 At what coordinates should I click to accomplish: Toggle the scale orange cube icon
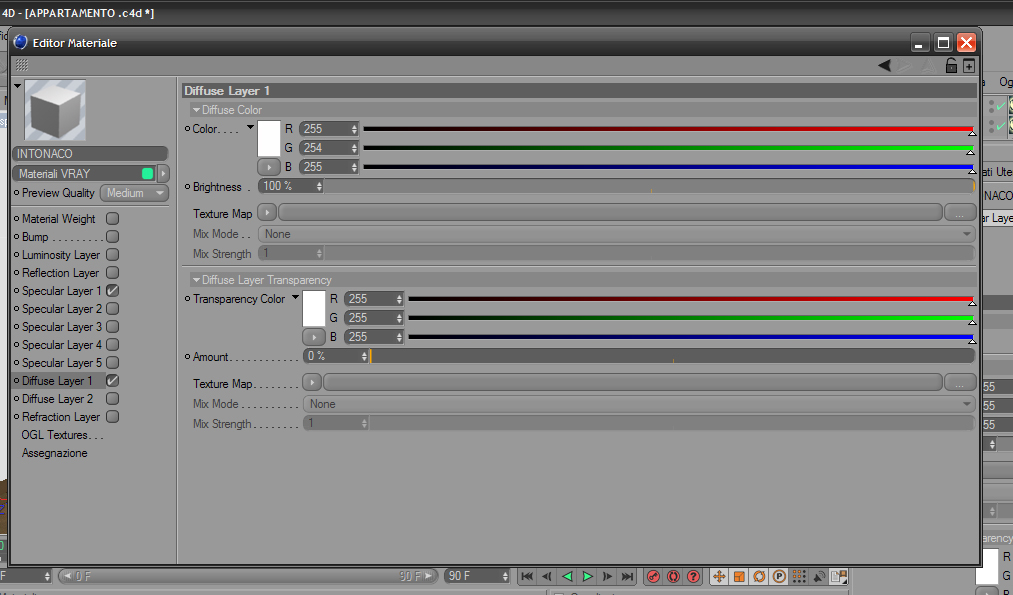point(739,576)
